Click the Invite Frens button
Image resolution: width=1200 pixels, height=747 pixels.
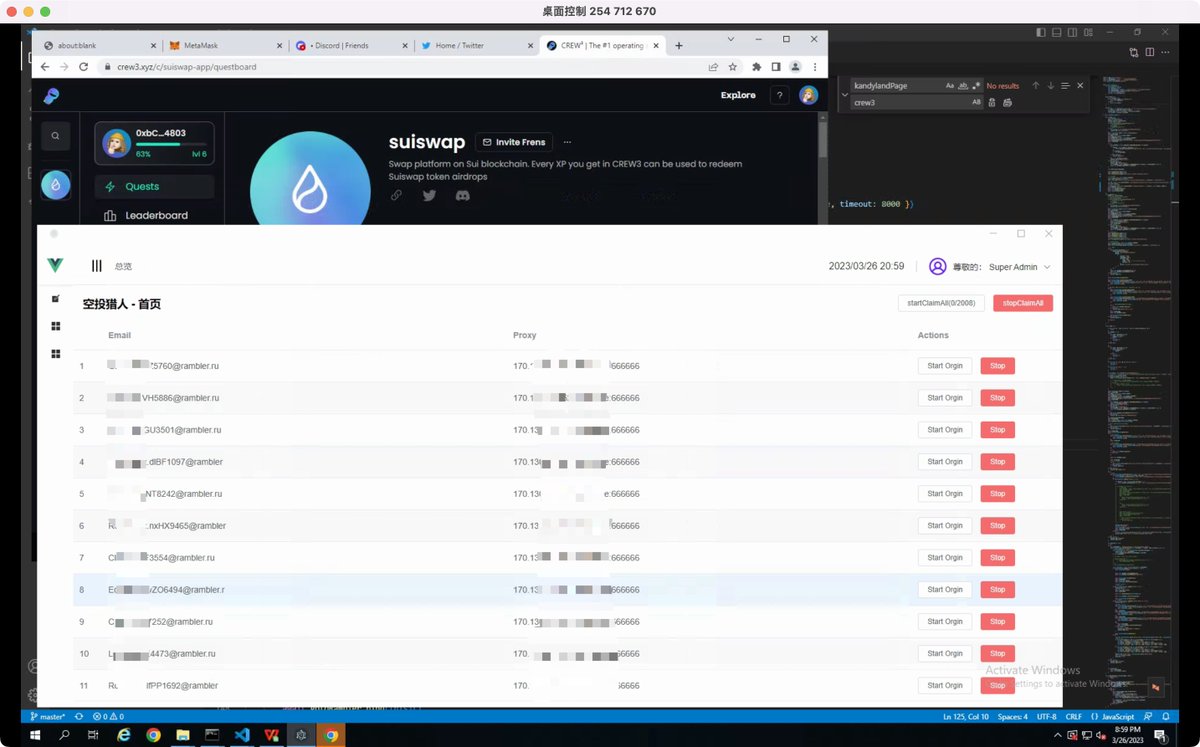click(x=514, y=143)
